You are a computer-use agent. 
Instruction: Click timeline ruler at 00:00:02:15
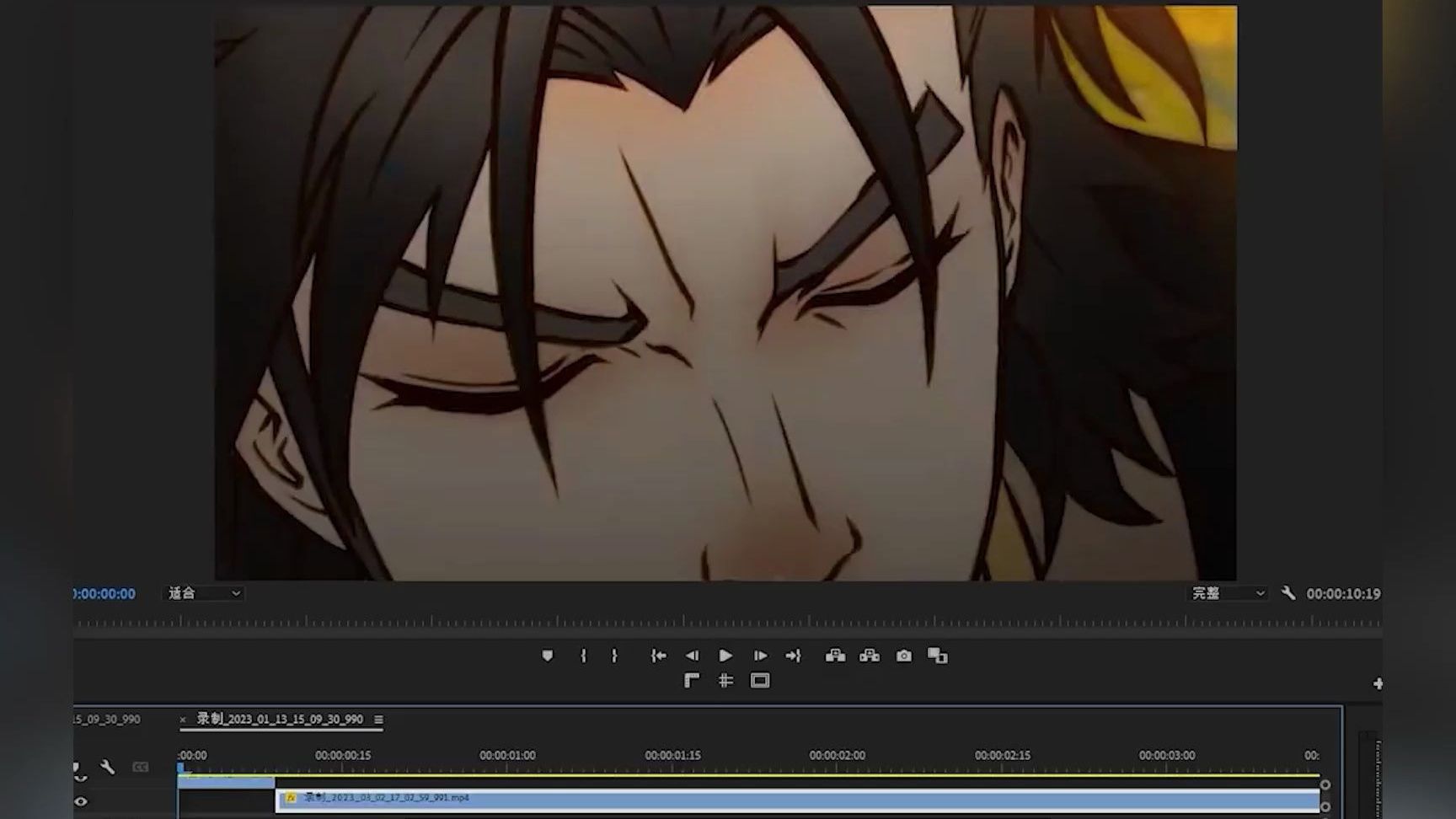pyautogui.click(x=1002, y=756)
